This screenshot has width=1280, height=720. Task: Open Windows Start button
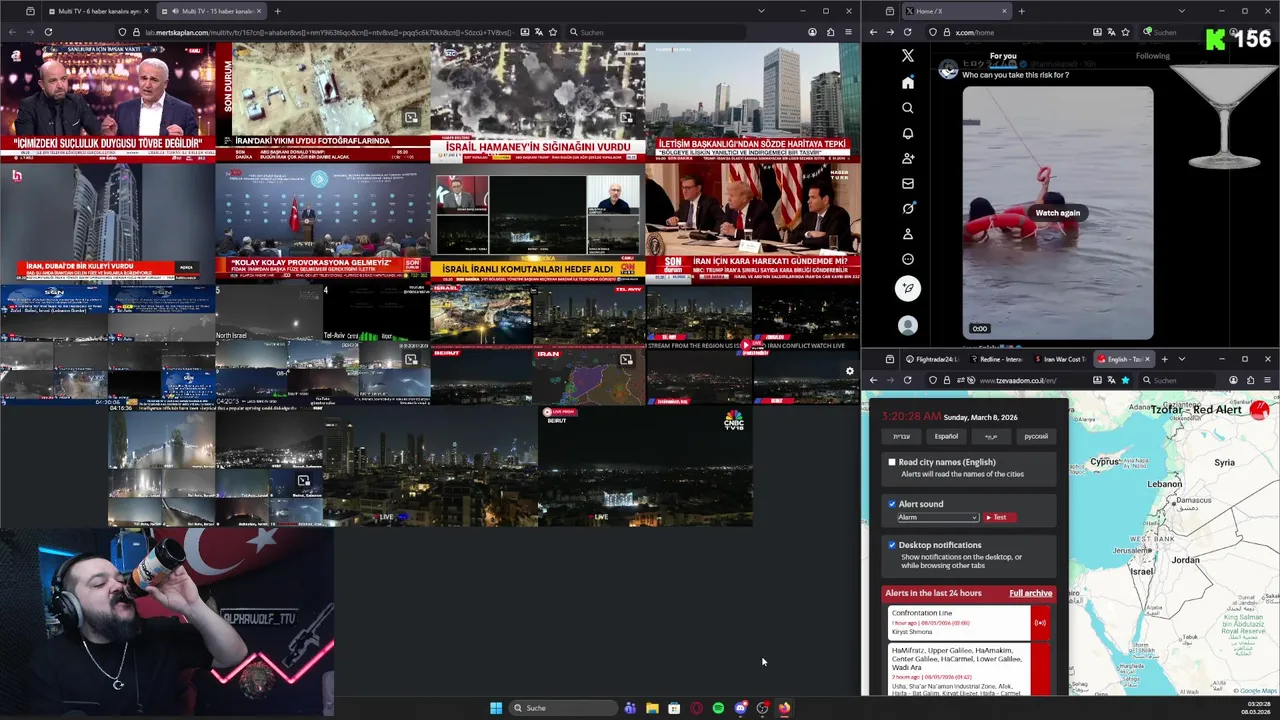point(496,708)
